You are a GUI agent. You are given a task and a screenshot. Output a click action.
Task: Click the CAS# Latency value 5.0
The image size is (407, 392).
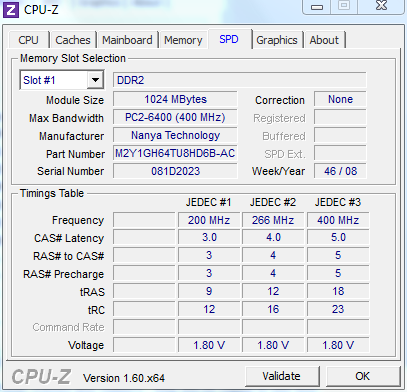tap(338, 238)
